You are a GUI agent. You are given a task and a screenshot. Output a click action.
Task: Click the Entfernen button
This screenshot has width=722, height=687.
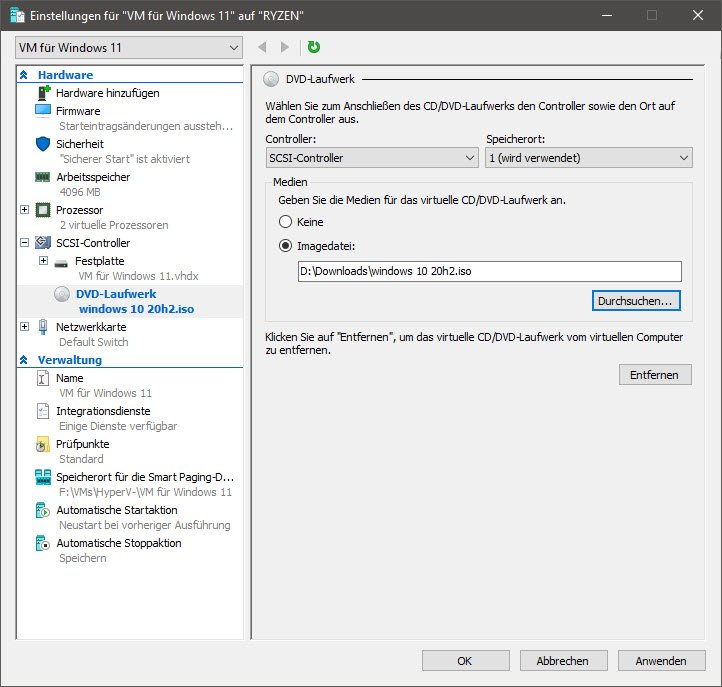click(655, 375)
